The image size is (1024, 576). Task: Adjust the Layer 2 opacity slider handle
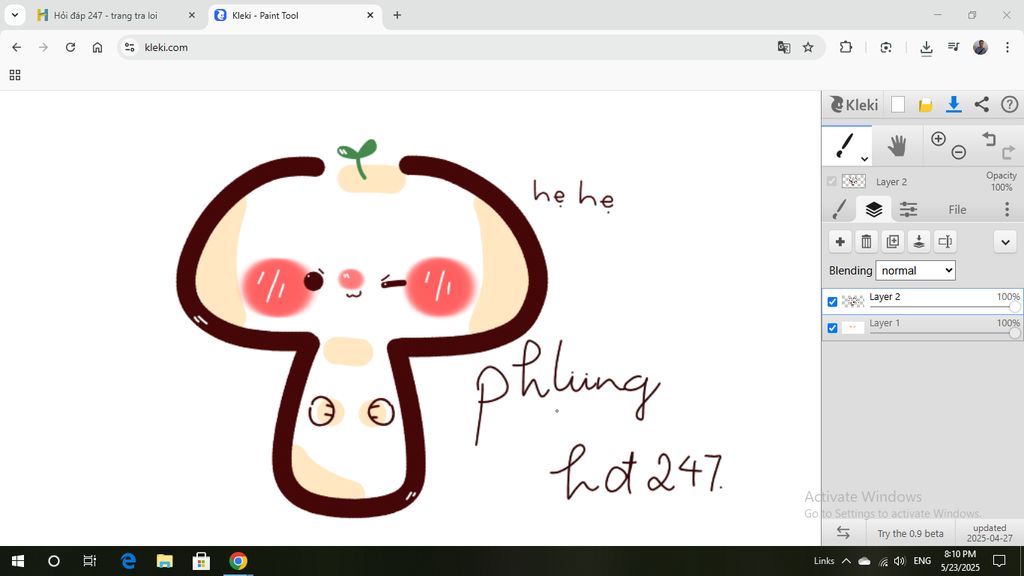(x=1014, y=307)
